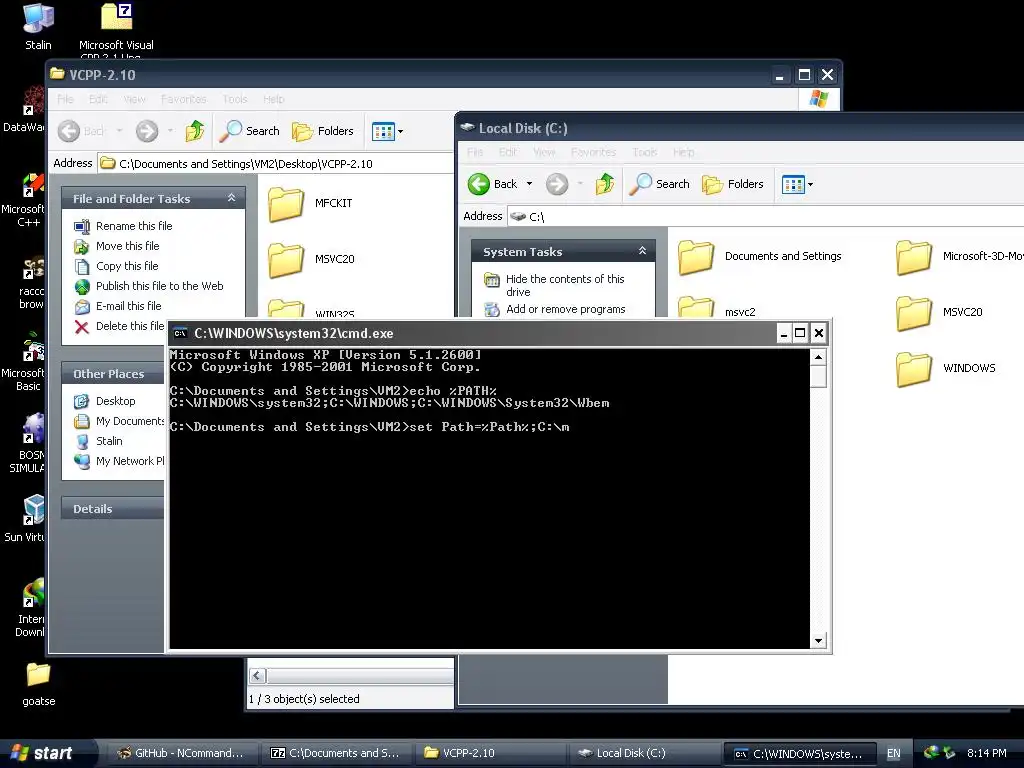This screenshot has width=1024, height=768.
Task: Open the Sun VirtualBox desktop shortcut
Action: [x=25, y=518]
